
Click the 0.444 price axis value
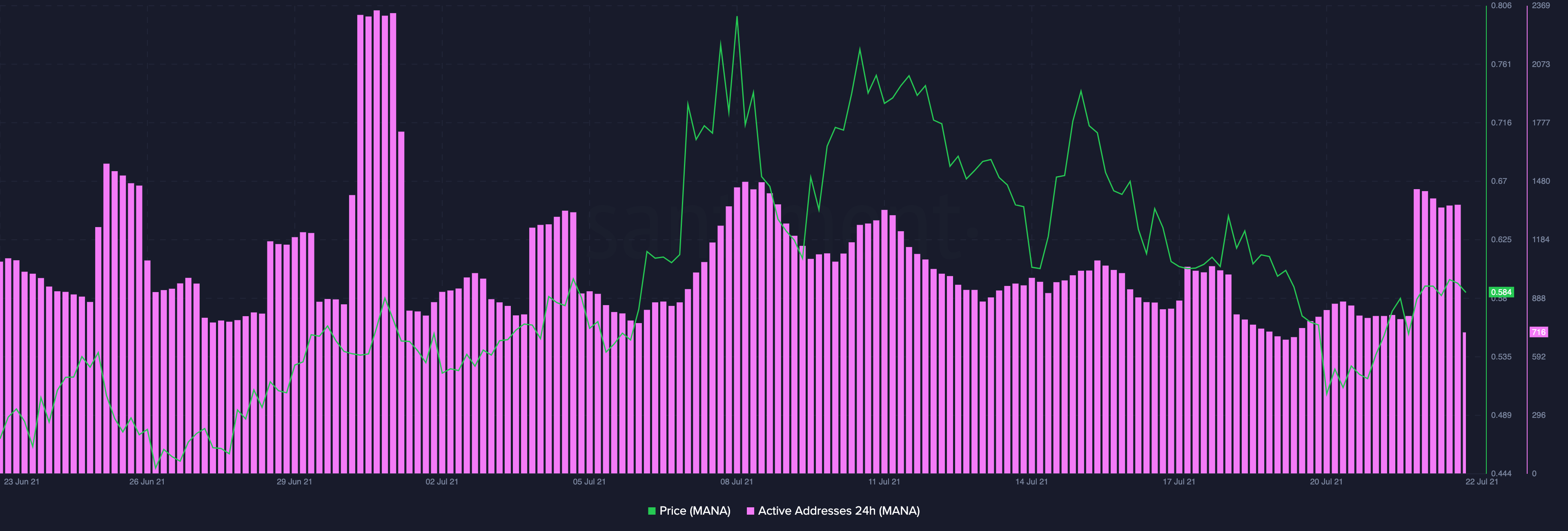coord(1501,474)
